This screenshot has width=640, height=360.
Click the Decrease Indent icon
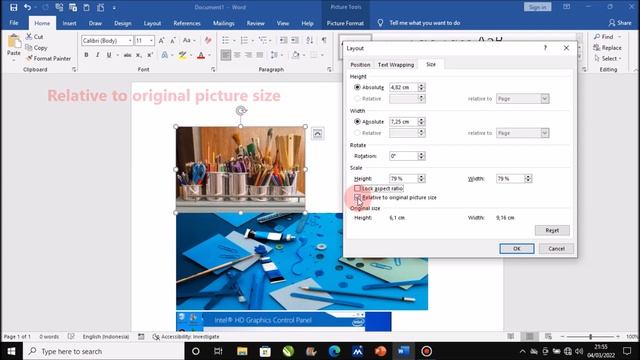(283, 40)
